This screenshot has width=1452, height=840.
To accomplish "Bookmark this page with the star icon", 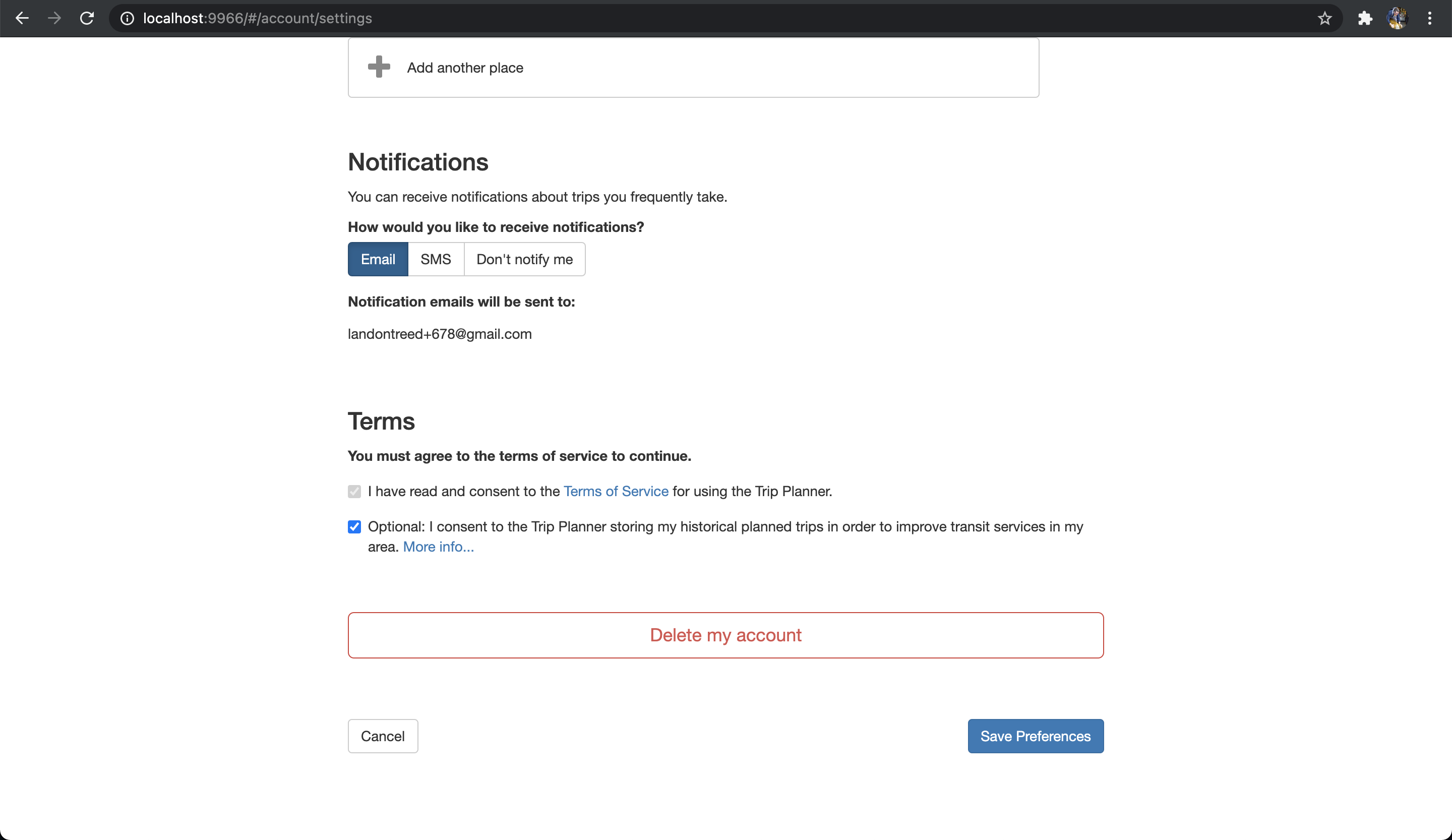I will 1324,19.
